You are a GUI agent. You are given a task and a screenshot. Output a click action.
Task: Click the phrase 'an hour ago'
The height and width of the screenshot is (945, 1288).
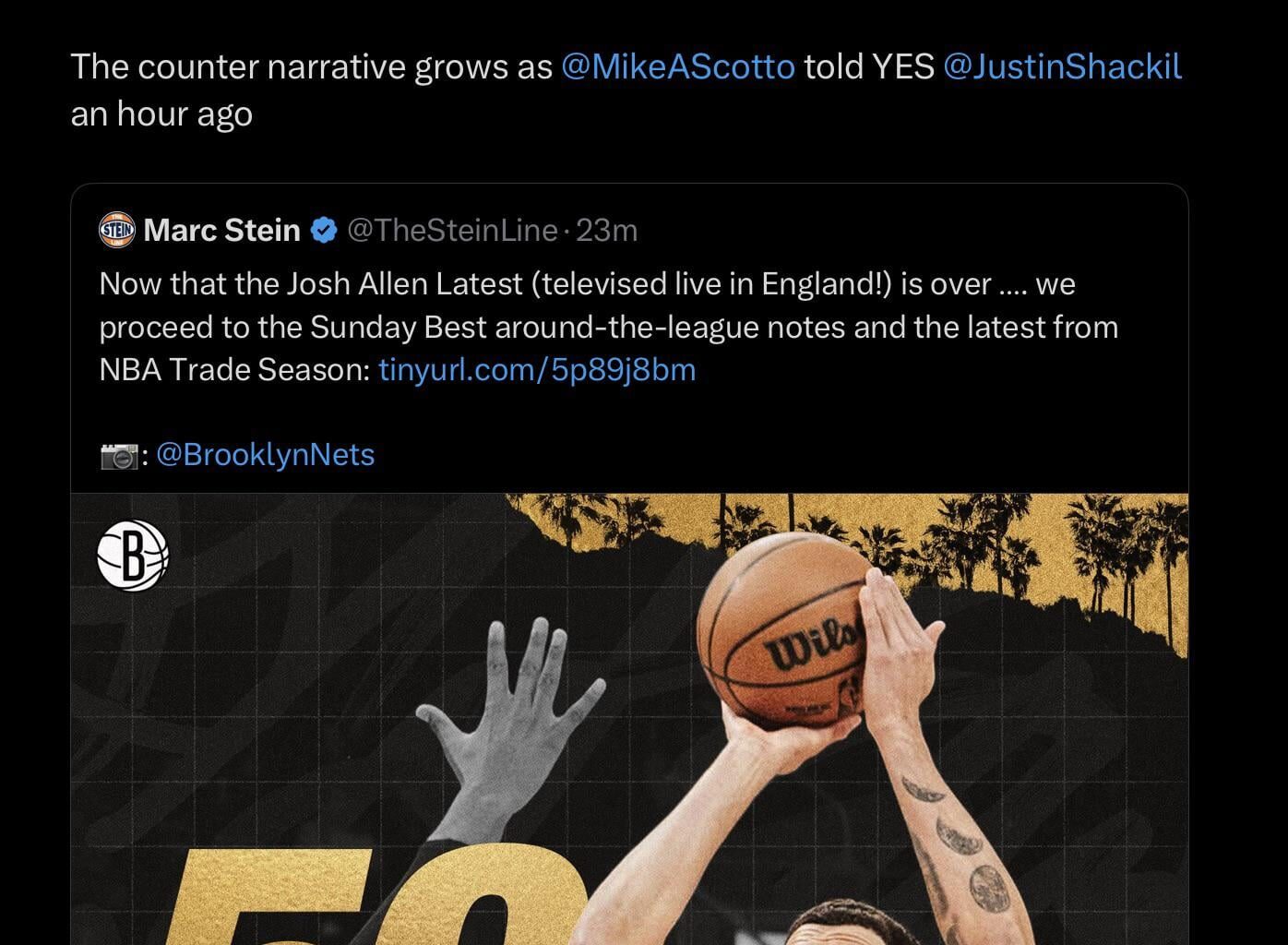[x=161, y=114]
